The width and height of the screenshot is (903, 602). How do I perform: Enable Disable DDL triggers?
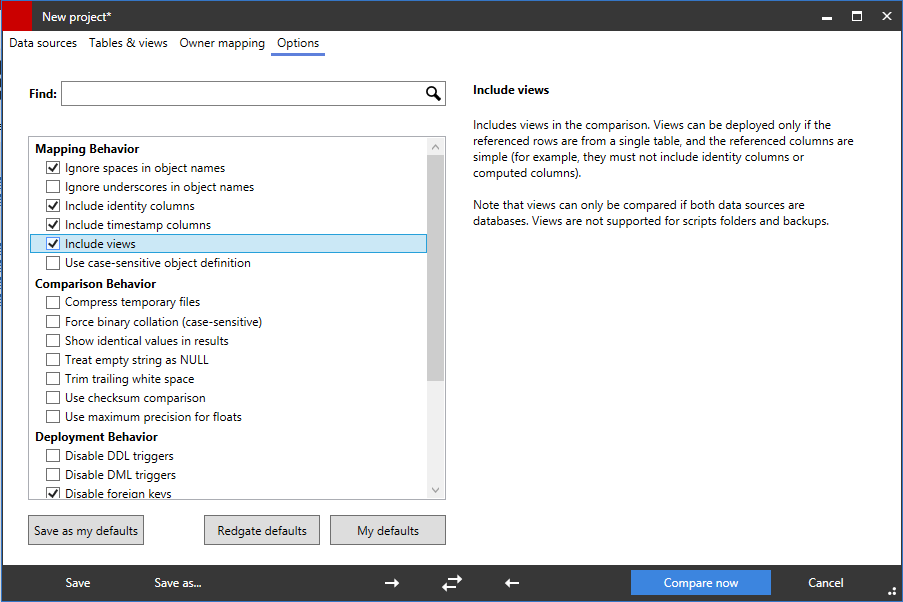click(x=52, y=455)
